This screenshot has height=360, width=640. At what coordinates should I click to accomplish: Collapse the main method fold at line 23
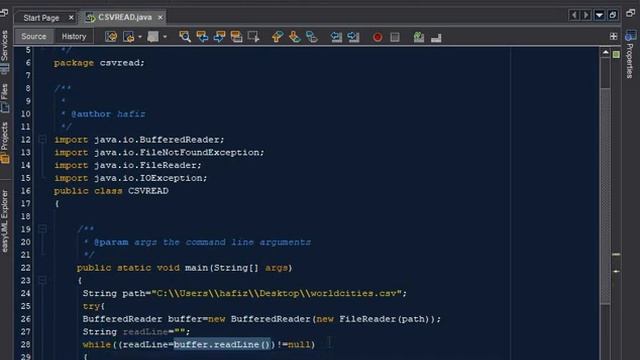pyautogui.click(x=42, y=280)
